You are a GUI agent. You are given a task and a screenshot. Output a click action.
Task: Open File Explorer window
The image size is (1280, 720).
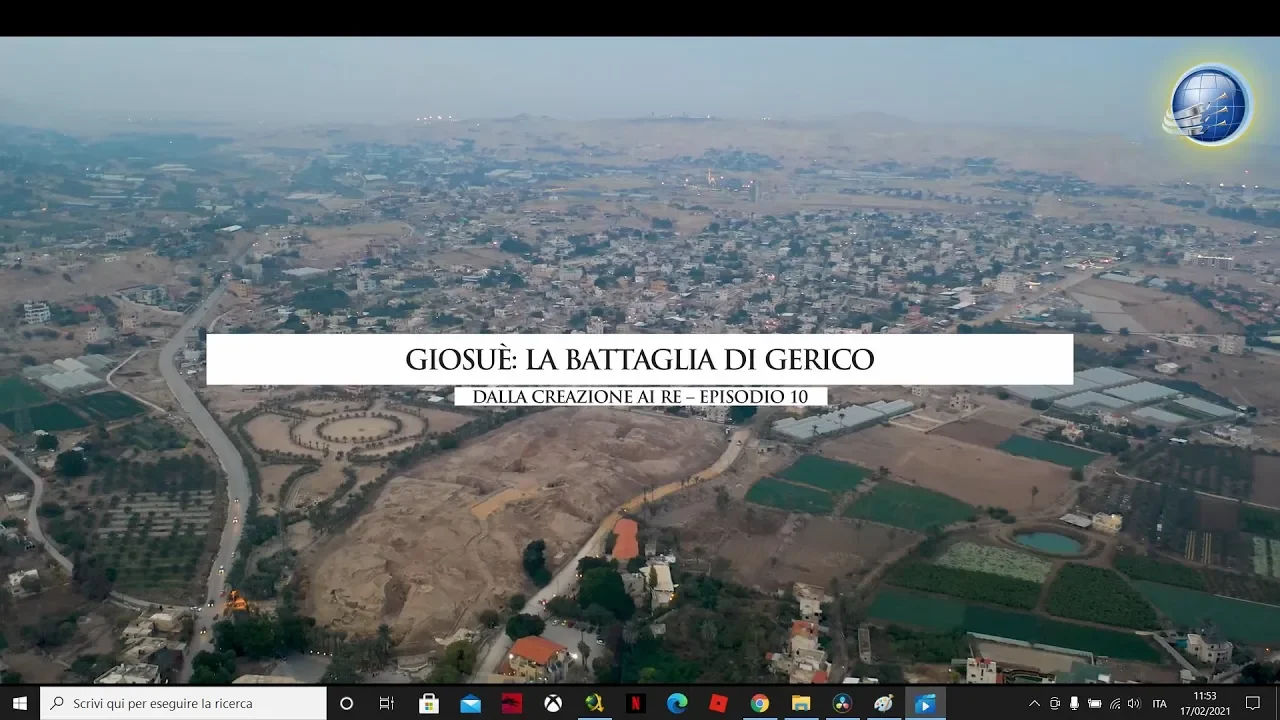tap(801, 703)
